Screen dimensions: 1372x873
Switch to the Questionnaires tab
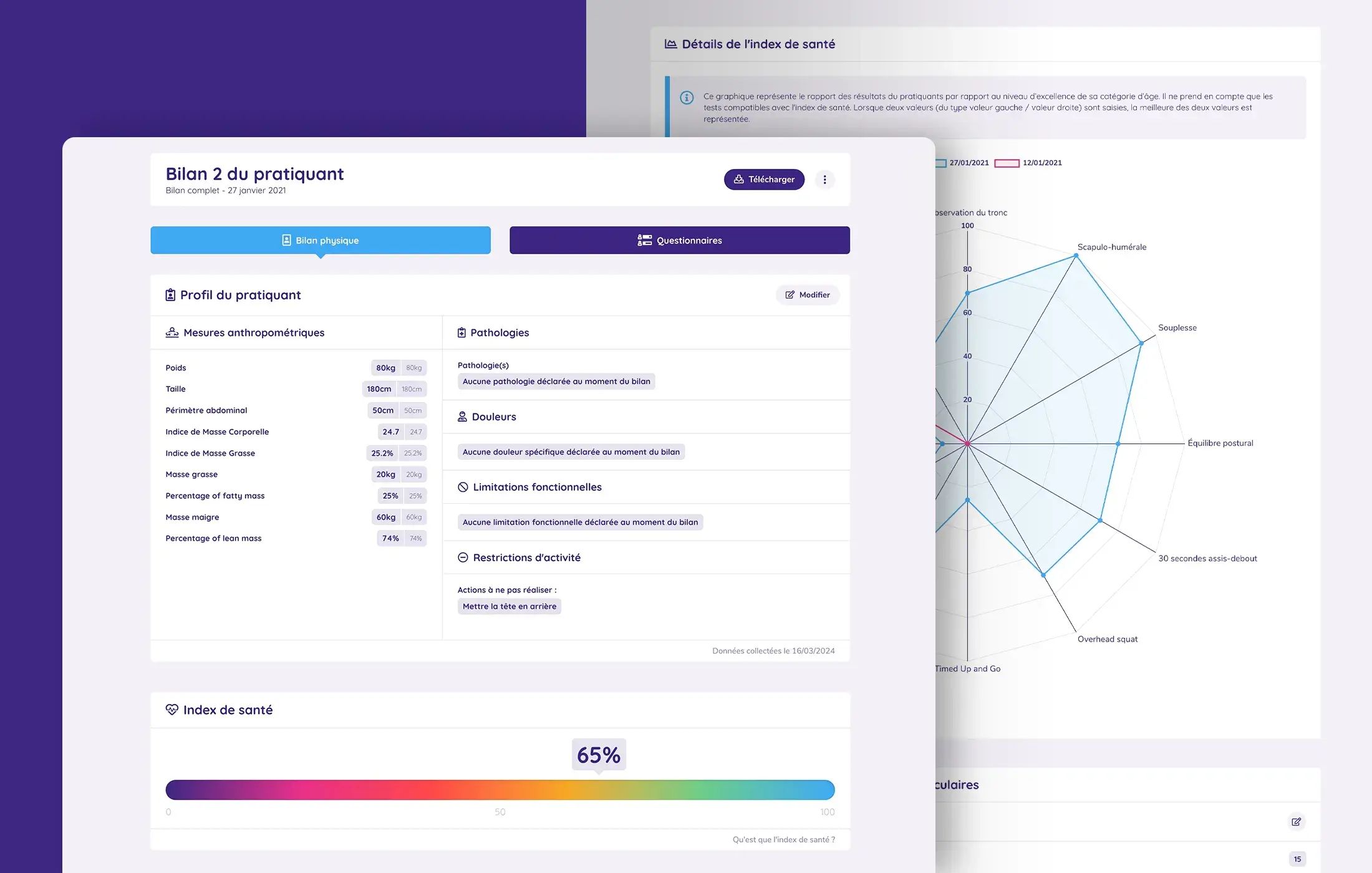click(680, 240)
